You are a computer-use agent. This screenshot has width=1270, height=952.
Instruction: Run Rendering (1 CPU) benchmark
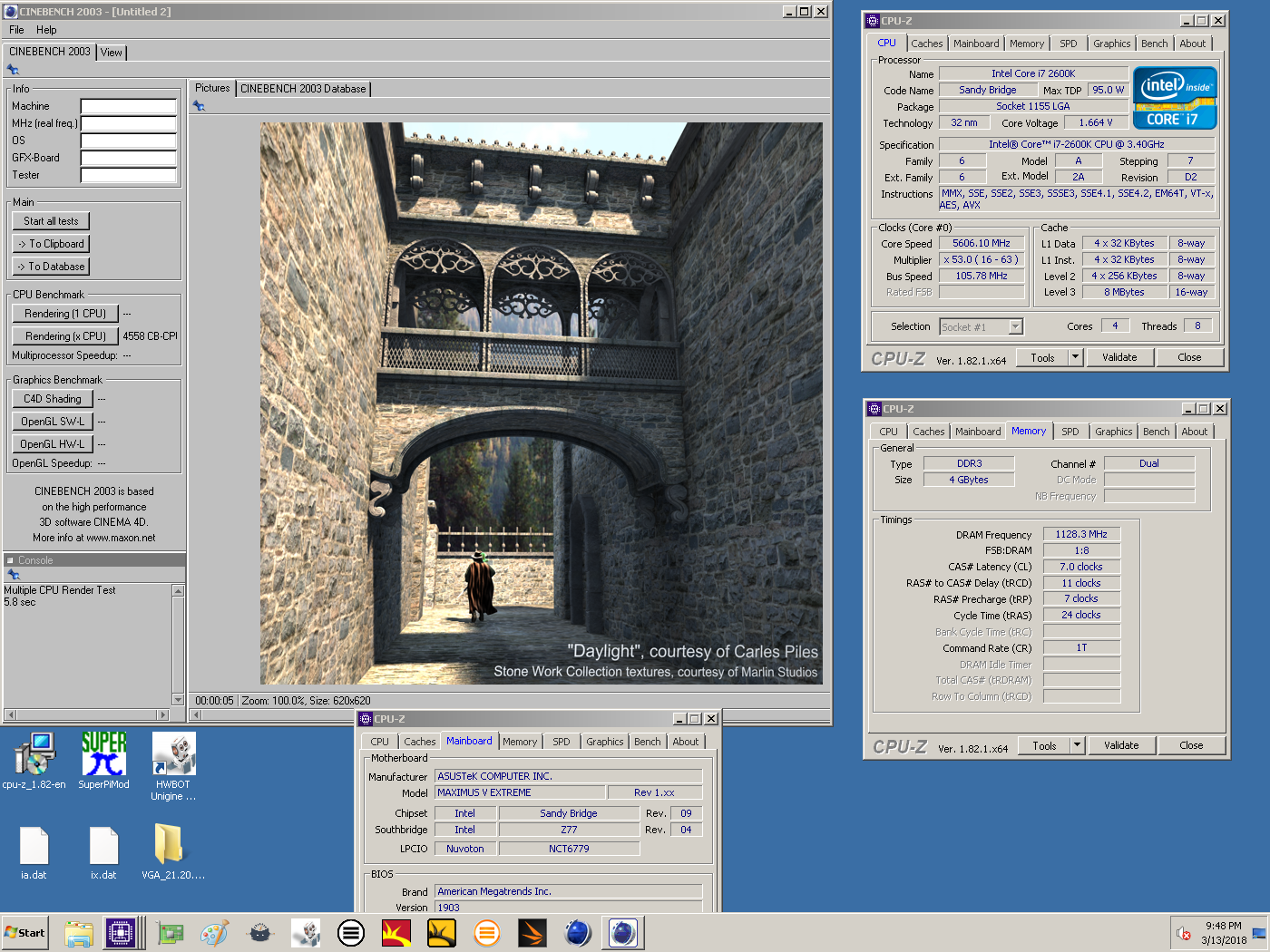point(65,314)
